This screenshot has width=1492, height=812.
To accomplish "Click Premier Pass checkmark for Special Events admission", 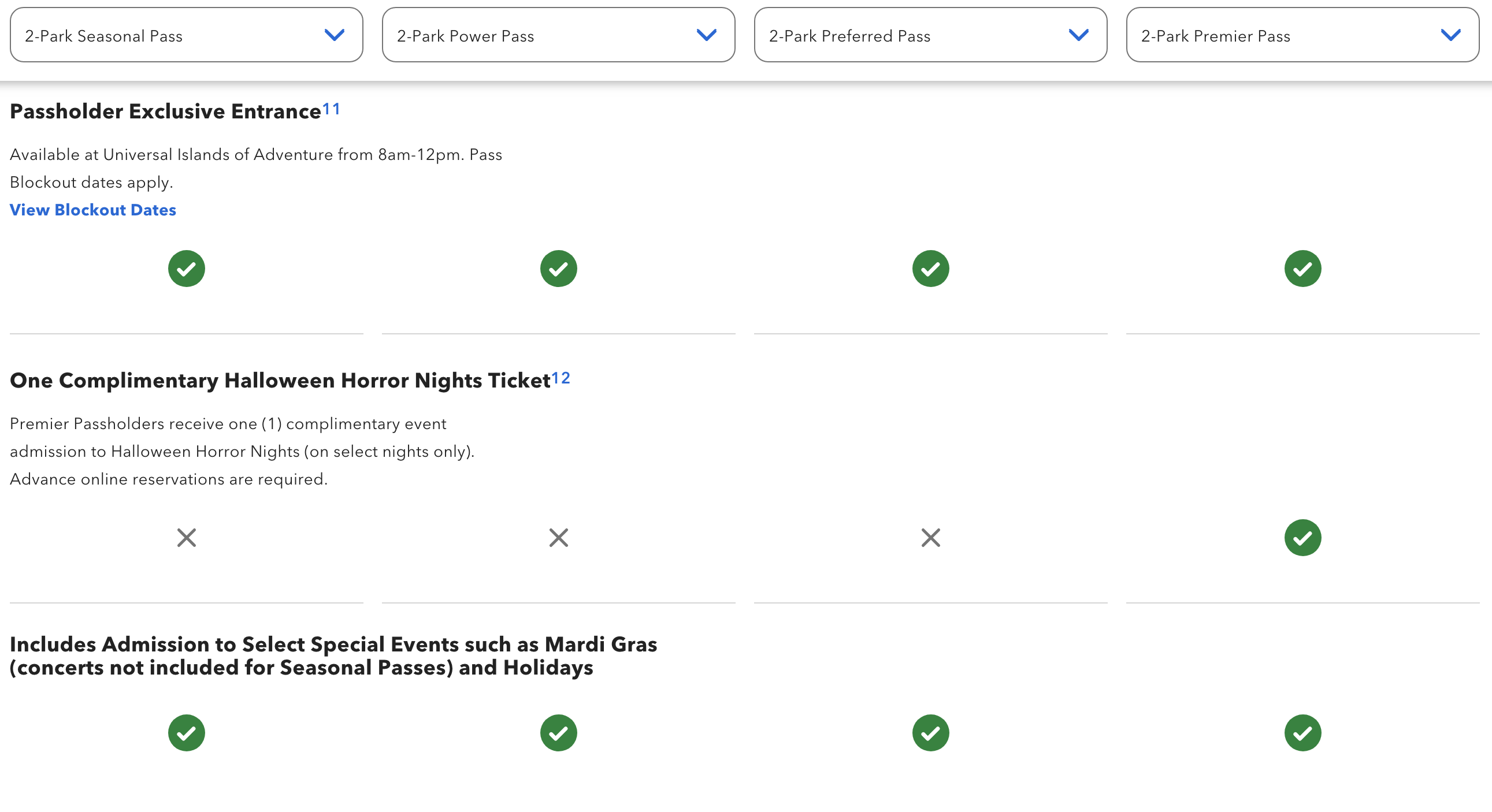I will coord(1302,733).
